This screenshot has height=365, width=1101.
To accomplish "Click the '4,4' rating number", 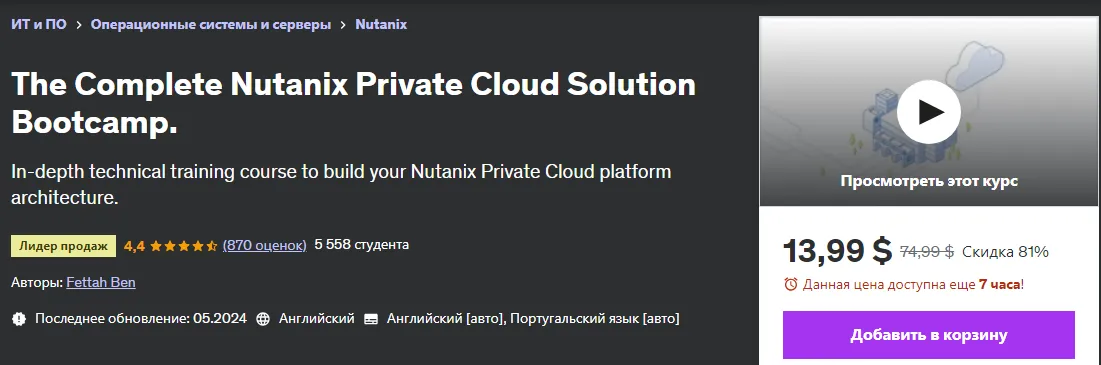I will pos(134,246).
